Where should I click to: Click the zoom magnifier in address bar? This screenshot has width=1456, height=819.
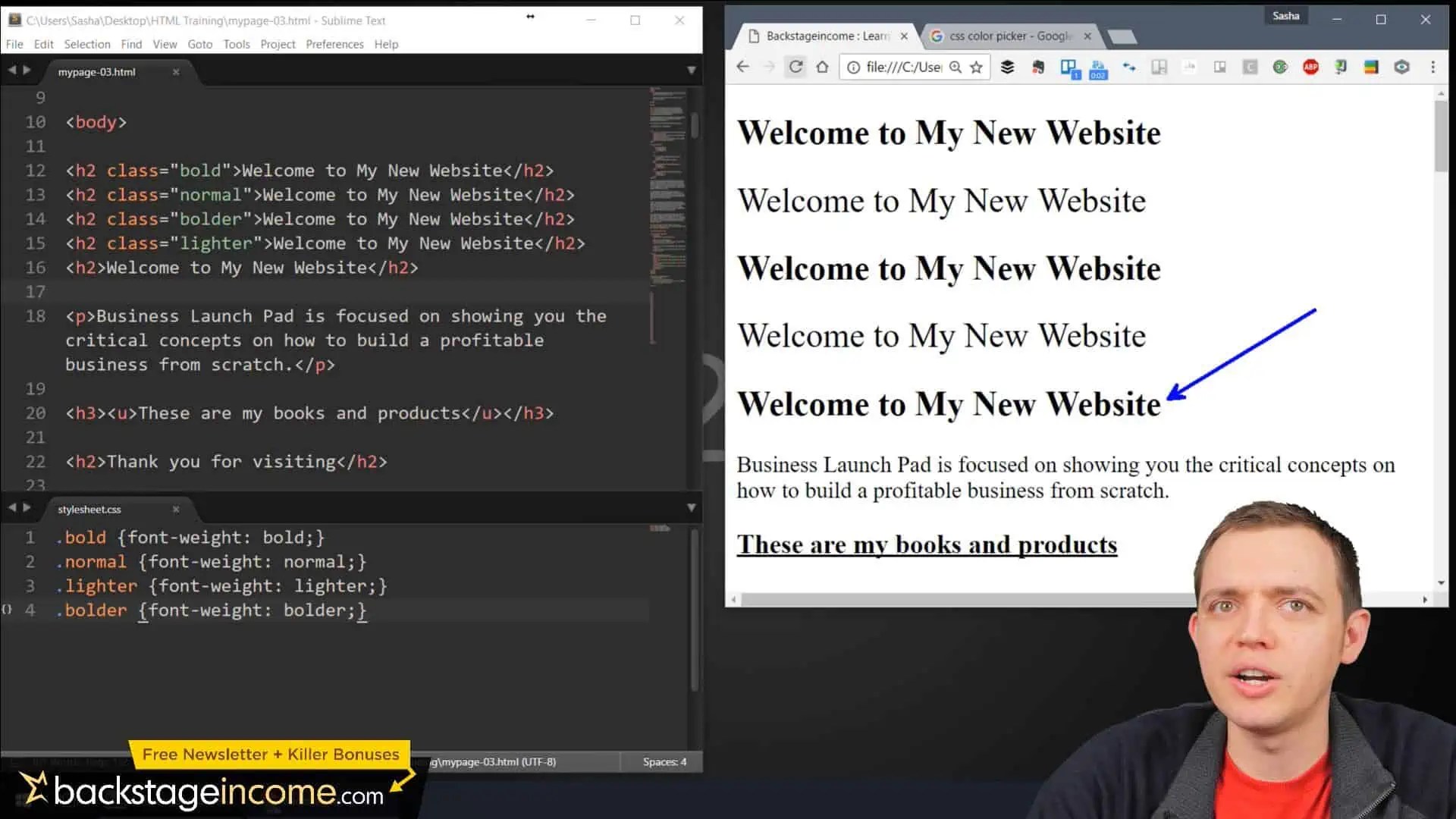point(955,67)
